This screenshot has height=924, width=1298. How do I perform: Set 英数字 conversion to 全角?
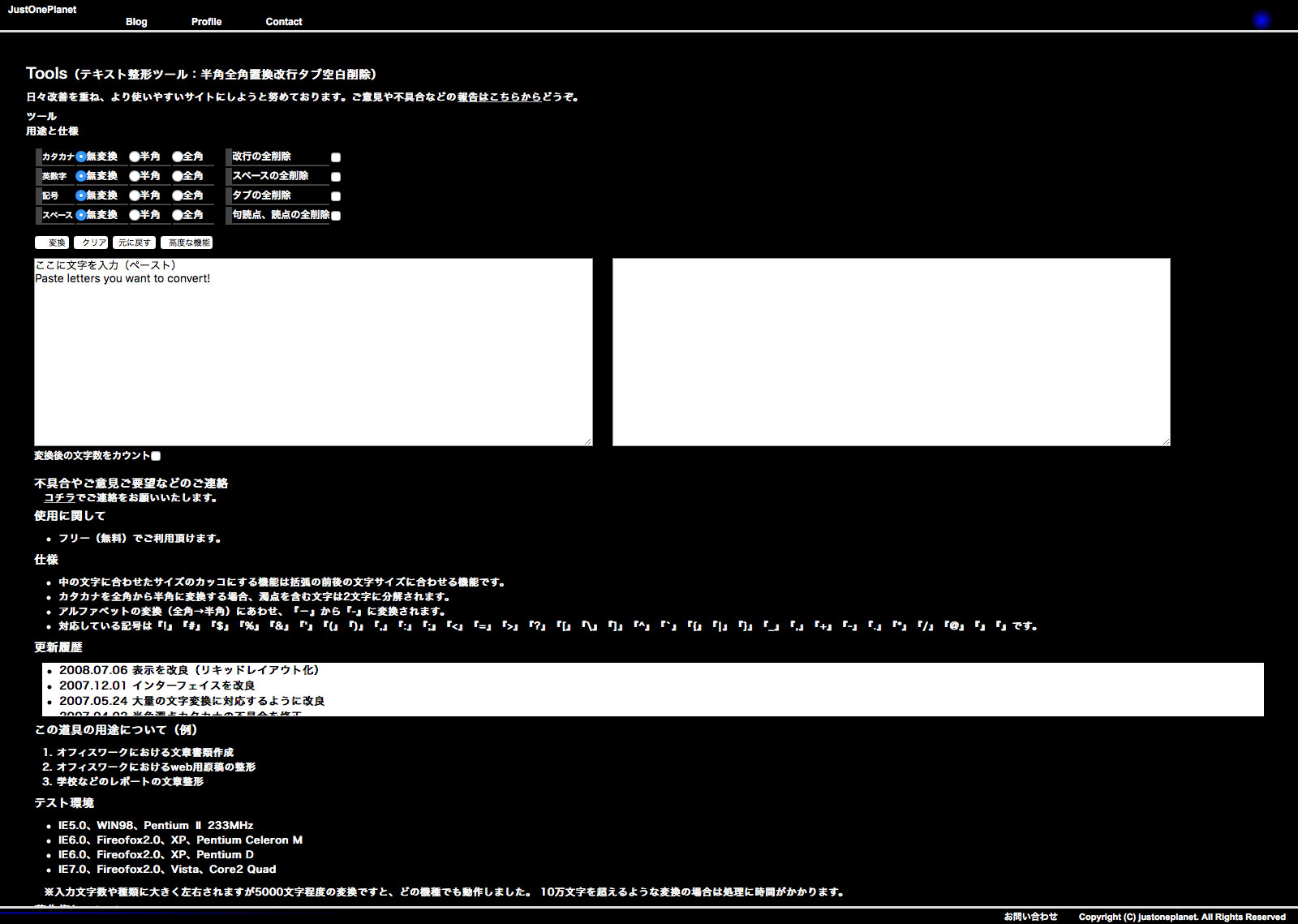178,176
